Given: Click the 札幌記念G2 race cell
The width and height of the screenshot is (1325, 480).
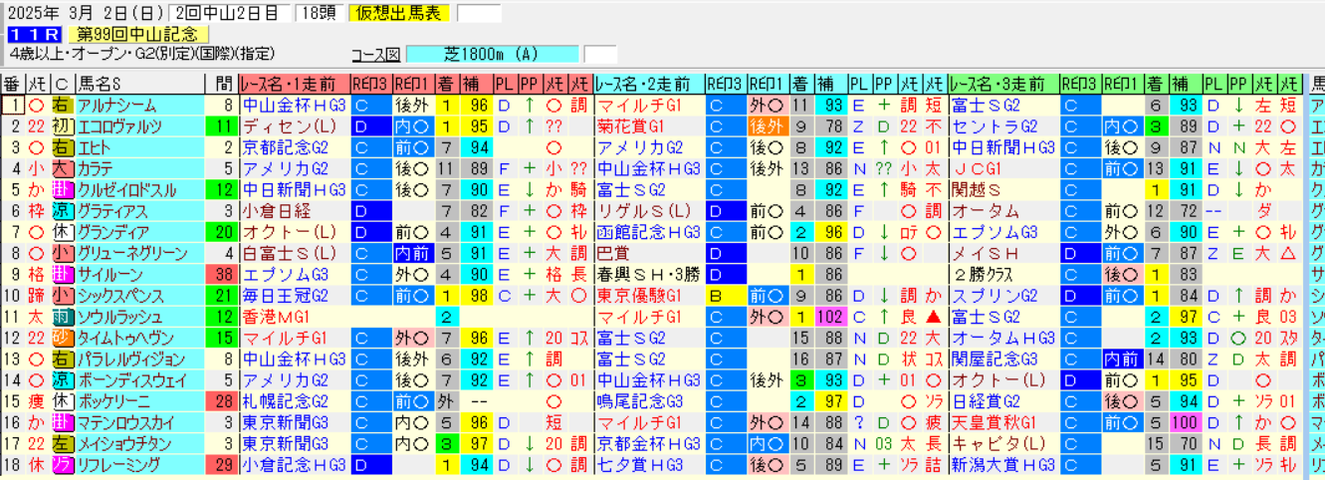Looking at the screenshot, I should 294,400.
